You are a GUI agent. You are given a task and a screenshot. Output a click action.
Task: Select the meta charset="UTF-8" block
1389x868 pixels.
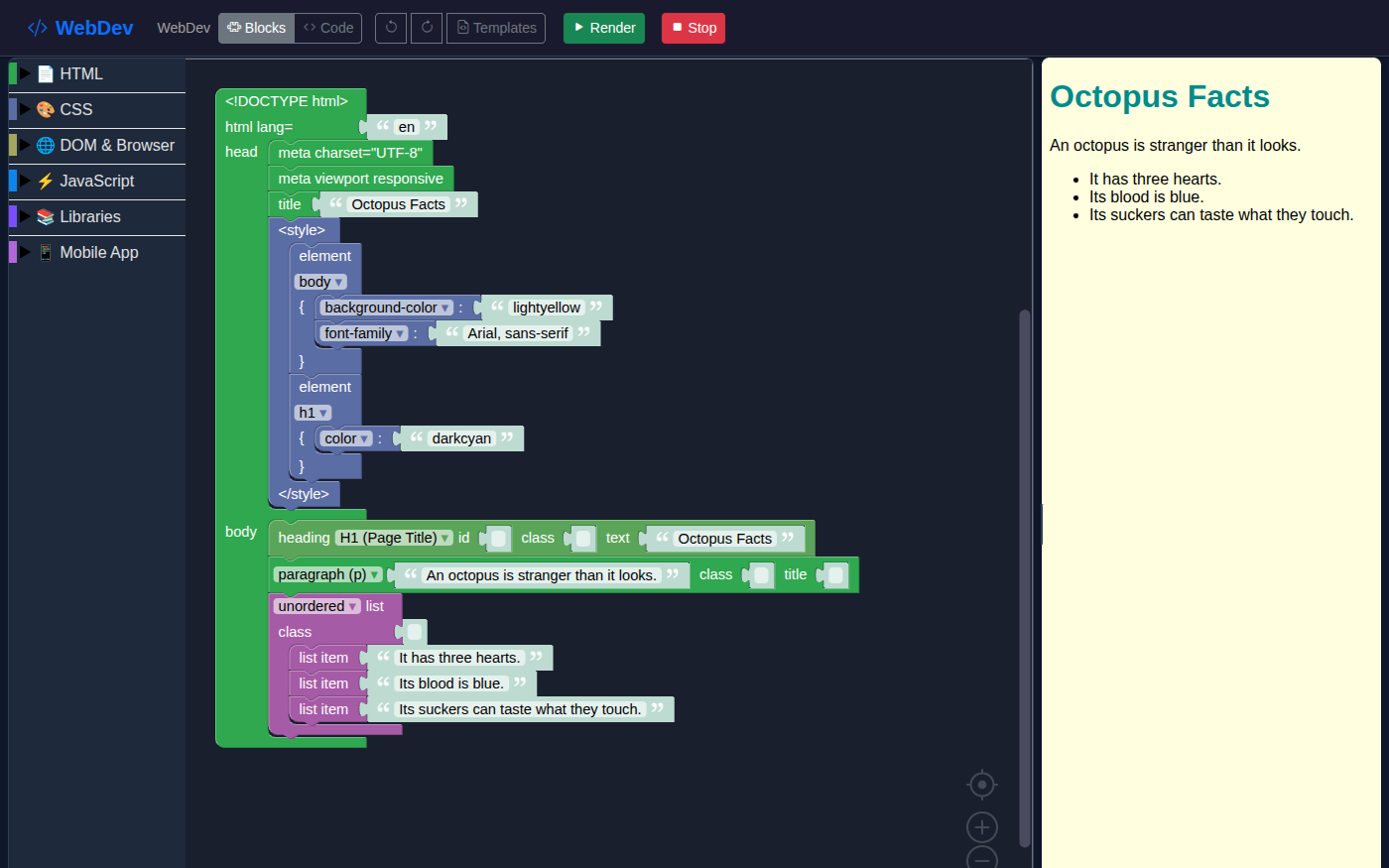coord(350,153)
